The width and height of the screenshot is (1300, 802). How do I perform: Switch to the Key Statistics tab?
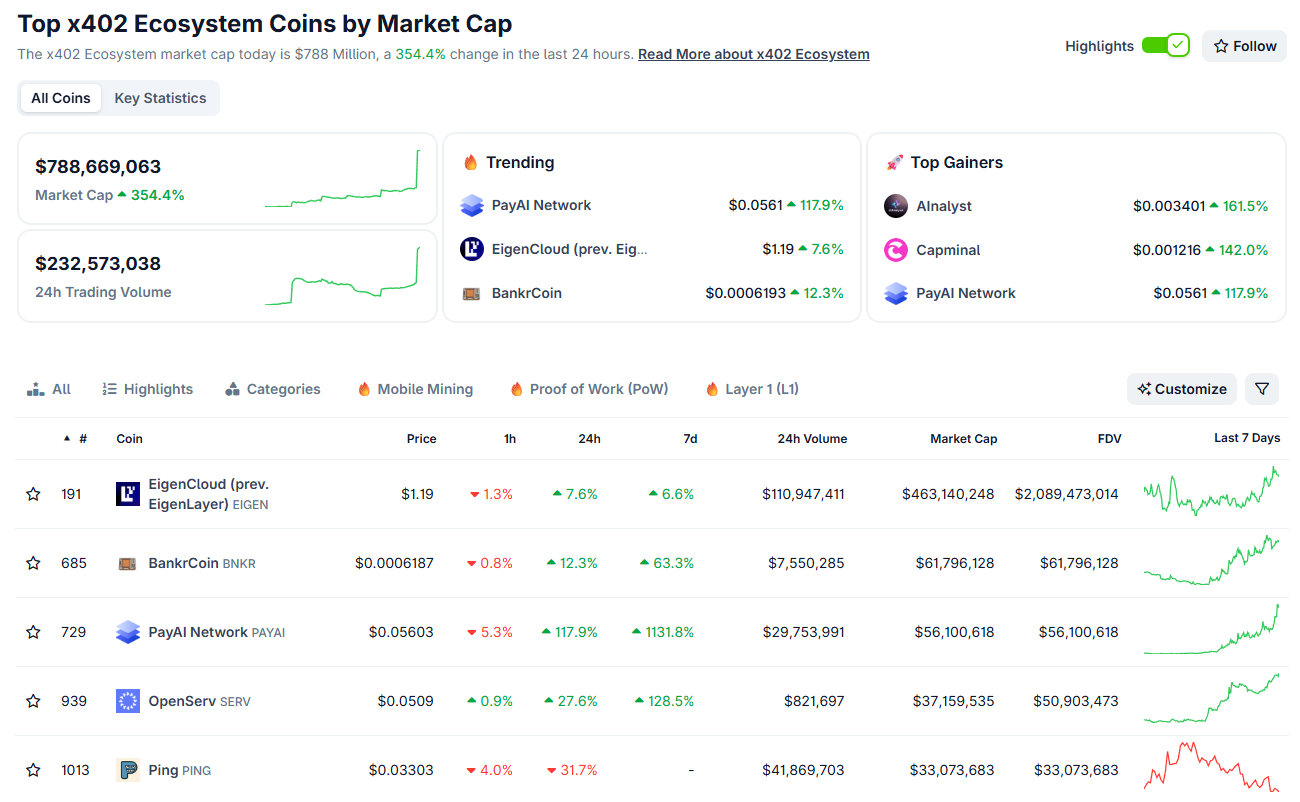click(x=160, y=97)
